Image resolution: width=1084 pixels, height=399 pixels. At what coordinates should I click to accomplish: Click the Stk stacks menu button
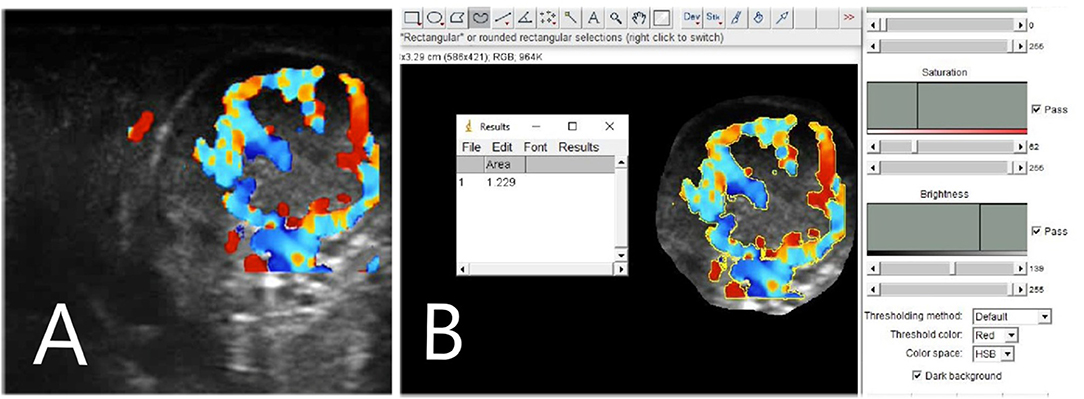click(713, 18)
